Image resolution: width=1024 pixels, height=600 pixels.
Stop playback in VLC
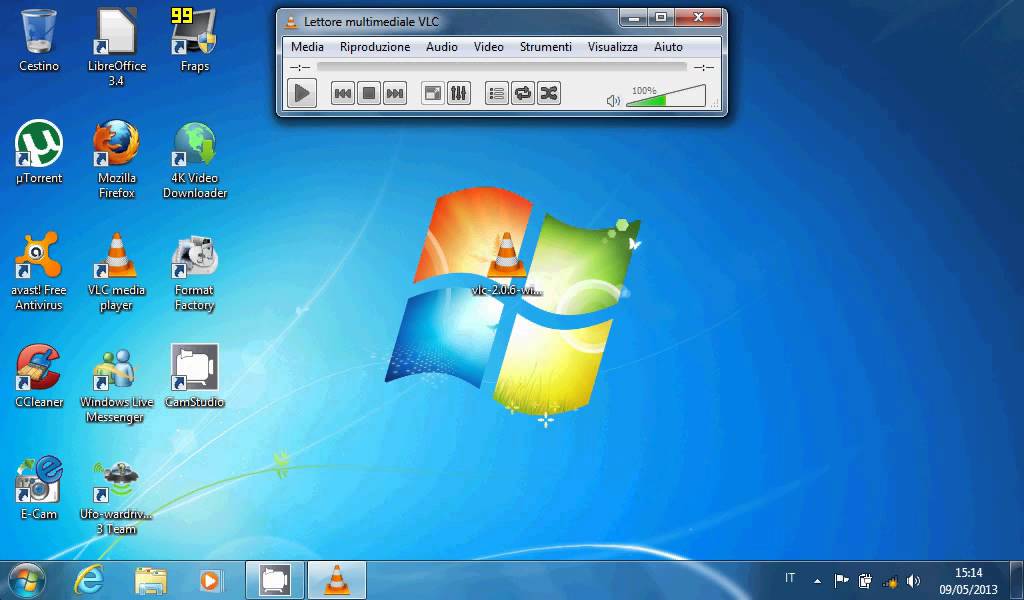368,93
